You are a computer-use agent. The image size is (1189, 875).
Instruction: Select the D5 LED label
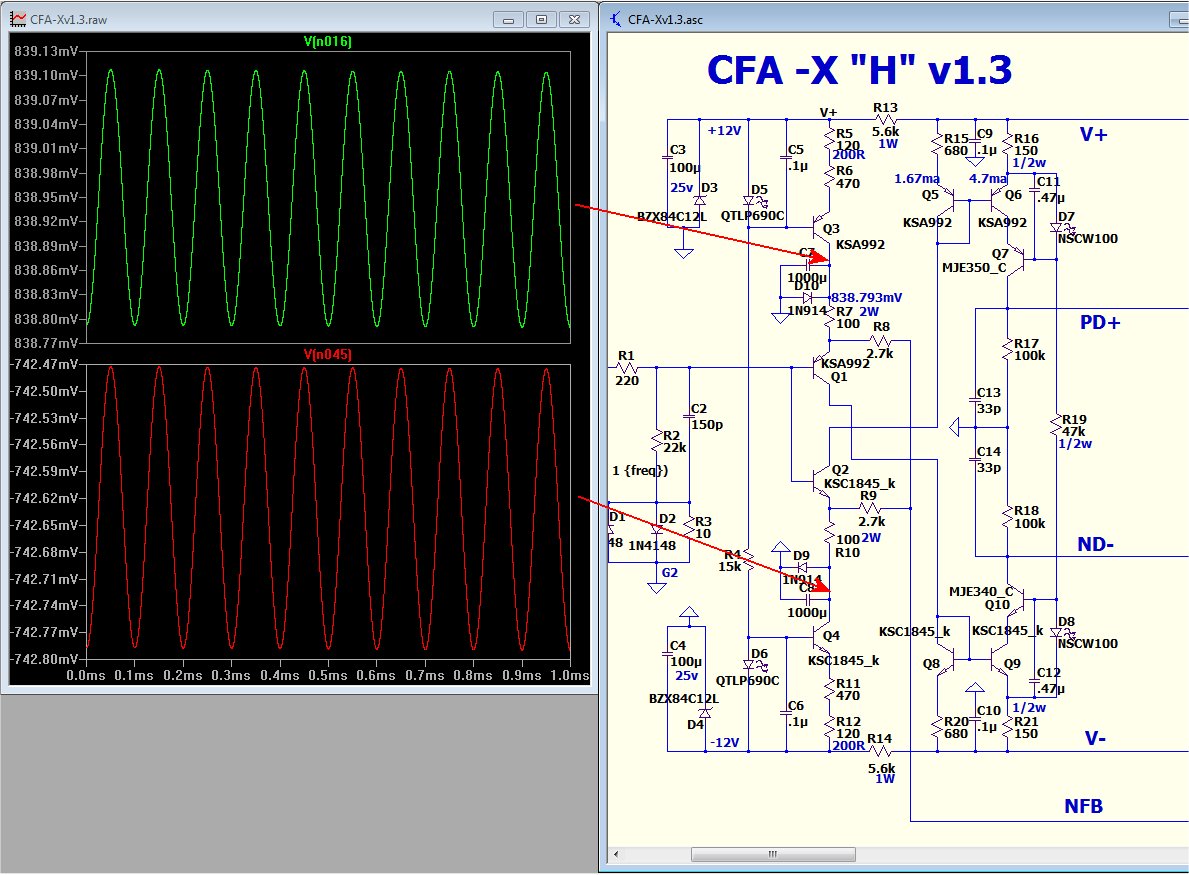(x=759, y=190)
